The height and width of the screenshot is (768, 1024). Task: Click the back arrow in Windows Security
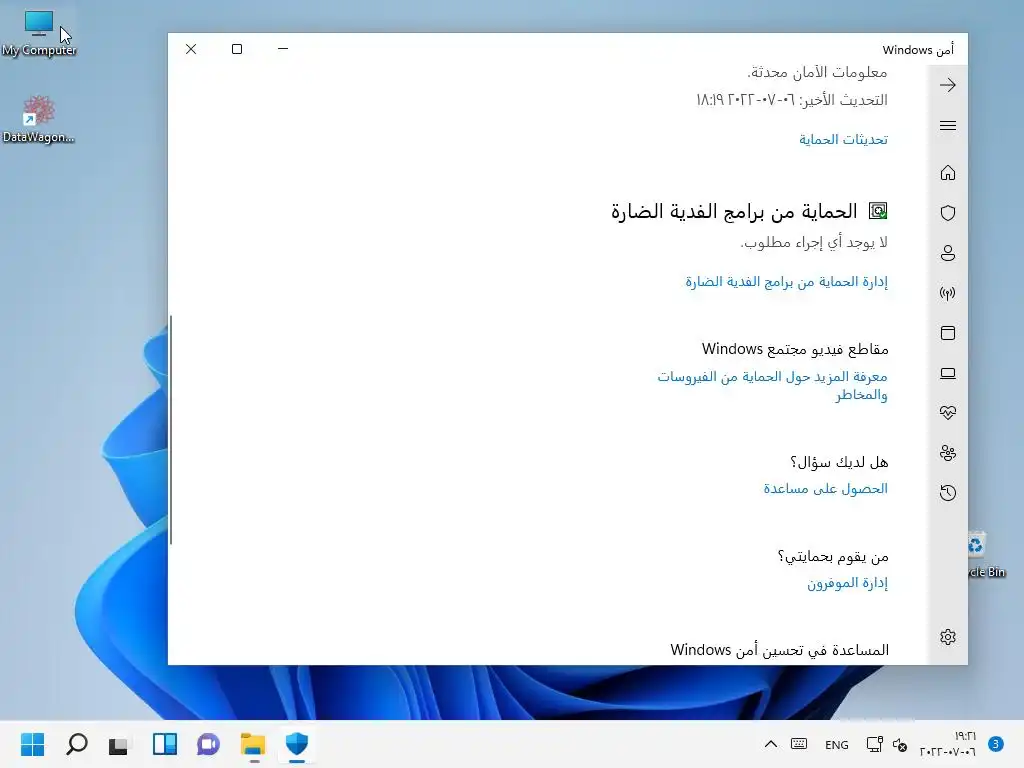pyautogui.click(x=948, y=85)
